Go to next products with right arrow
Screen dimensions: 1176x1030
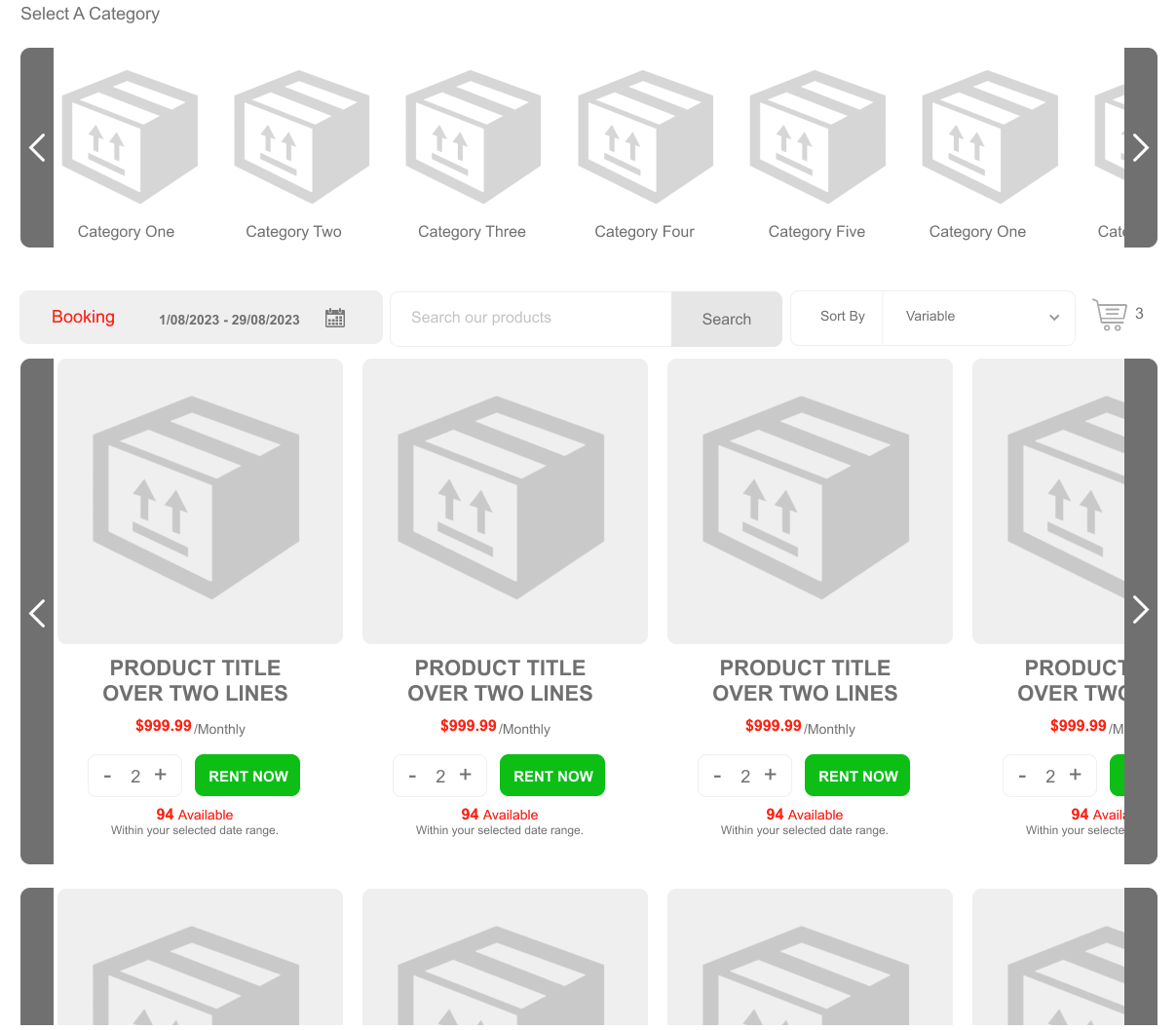pos(1140,610)
